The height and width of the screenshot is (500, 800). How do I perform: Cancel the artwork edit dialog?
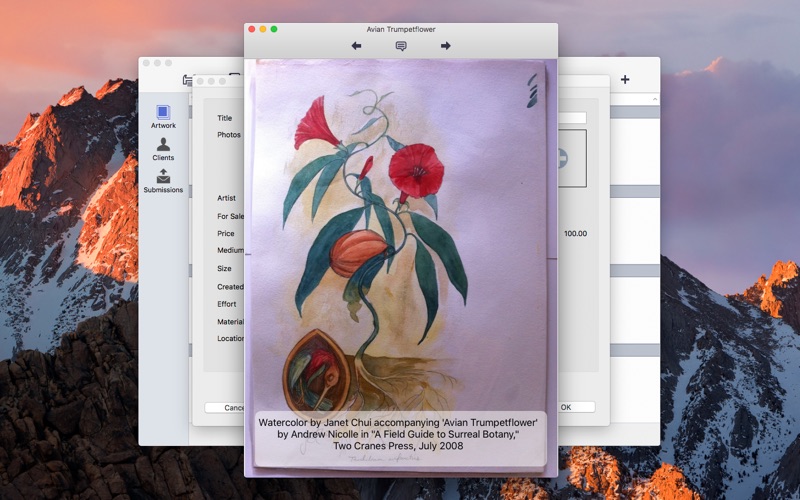(x=224, y=408)
